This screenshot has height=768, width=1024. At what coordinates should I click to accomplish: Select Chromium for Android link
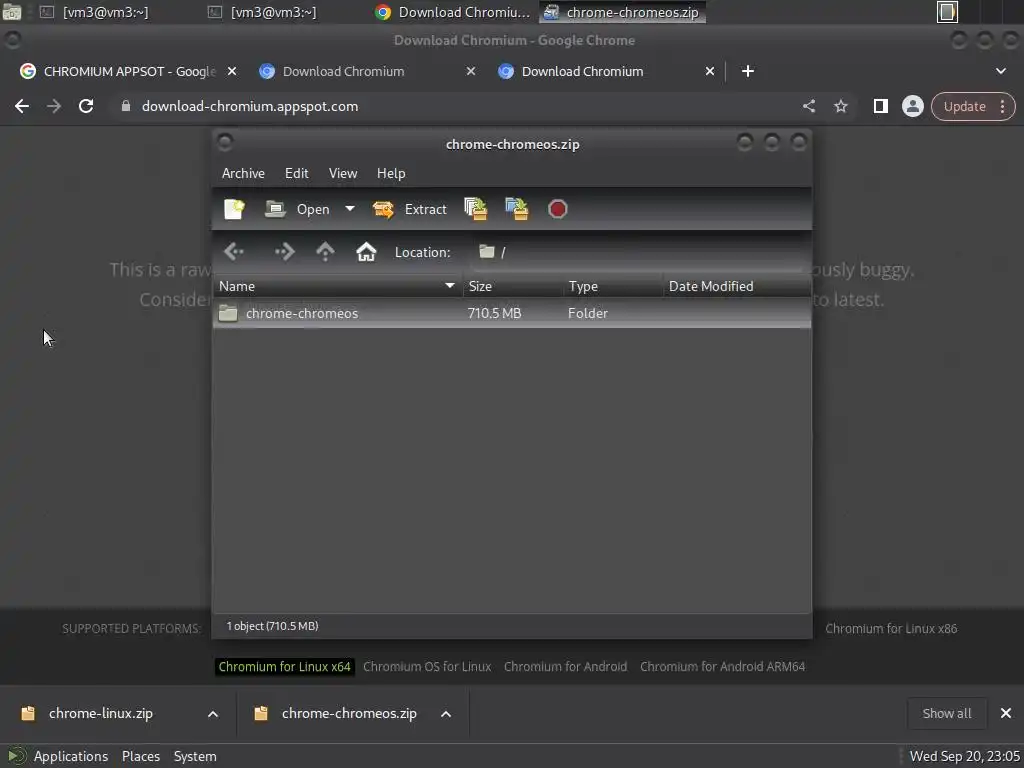pos(566,667)
